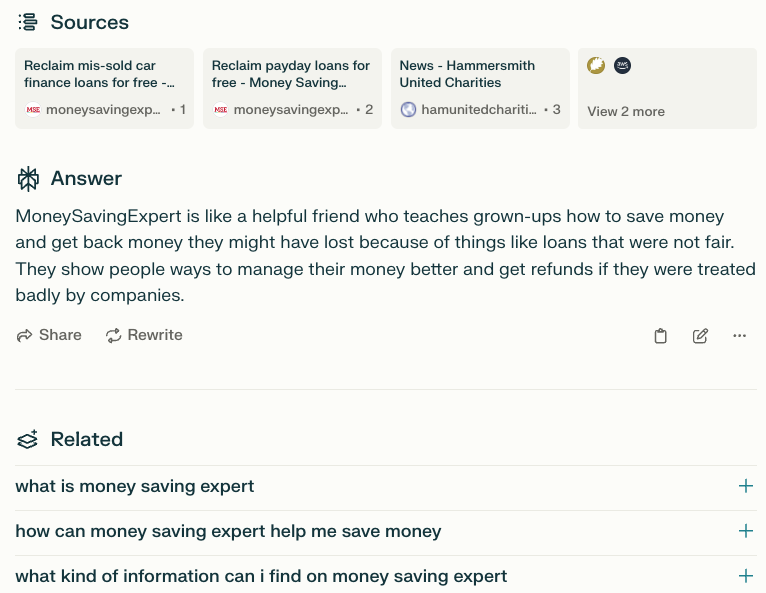766x593 pixels.
Task: Click the dark AWS favicon in View more card
Action: point(622,65)
